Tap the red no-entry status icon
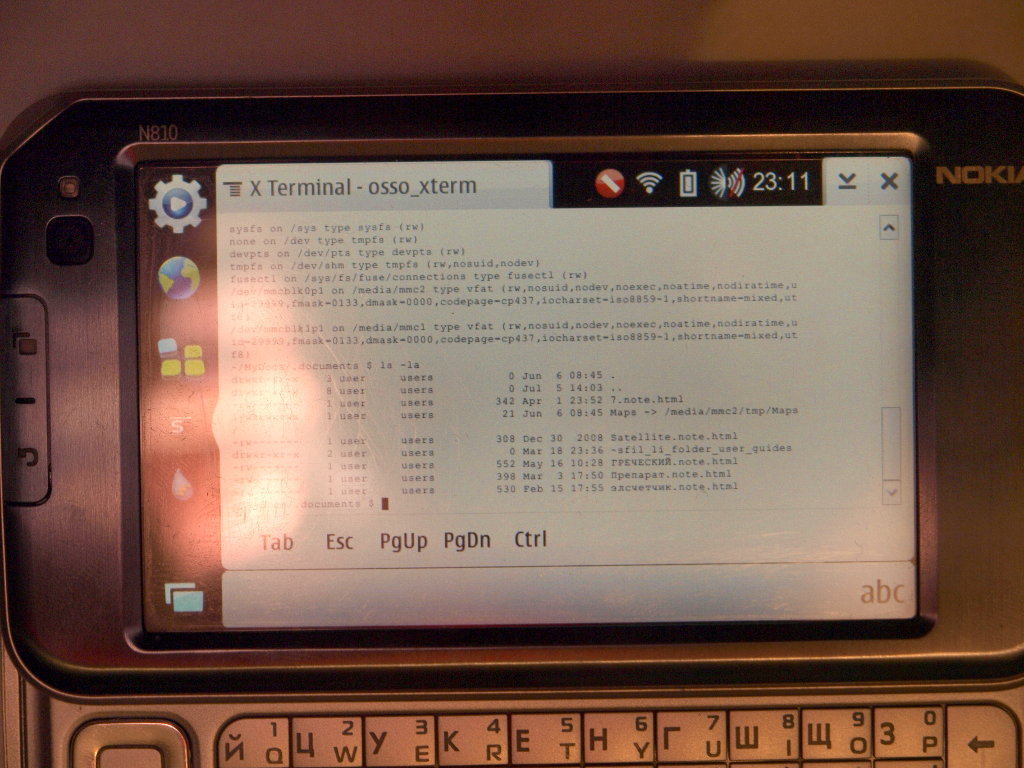This screenshot has height=768, width=1024. pyautogui.click(x=609, y=182)
